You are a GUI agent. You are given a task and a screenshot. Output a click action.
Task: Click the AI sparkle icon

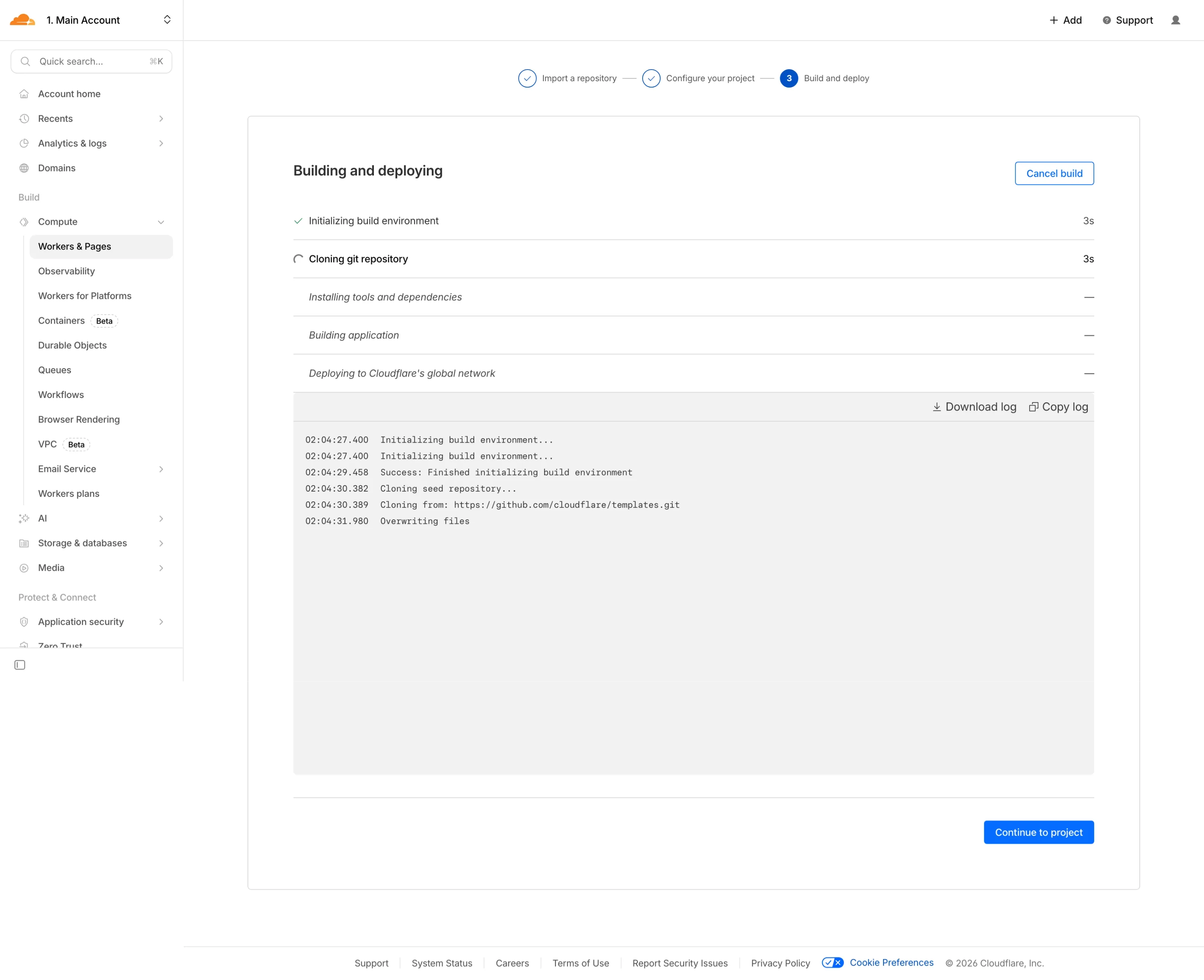point(24,518)
